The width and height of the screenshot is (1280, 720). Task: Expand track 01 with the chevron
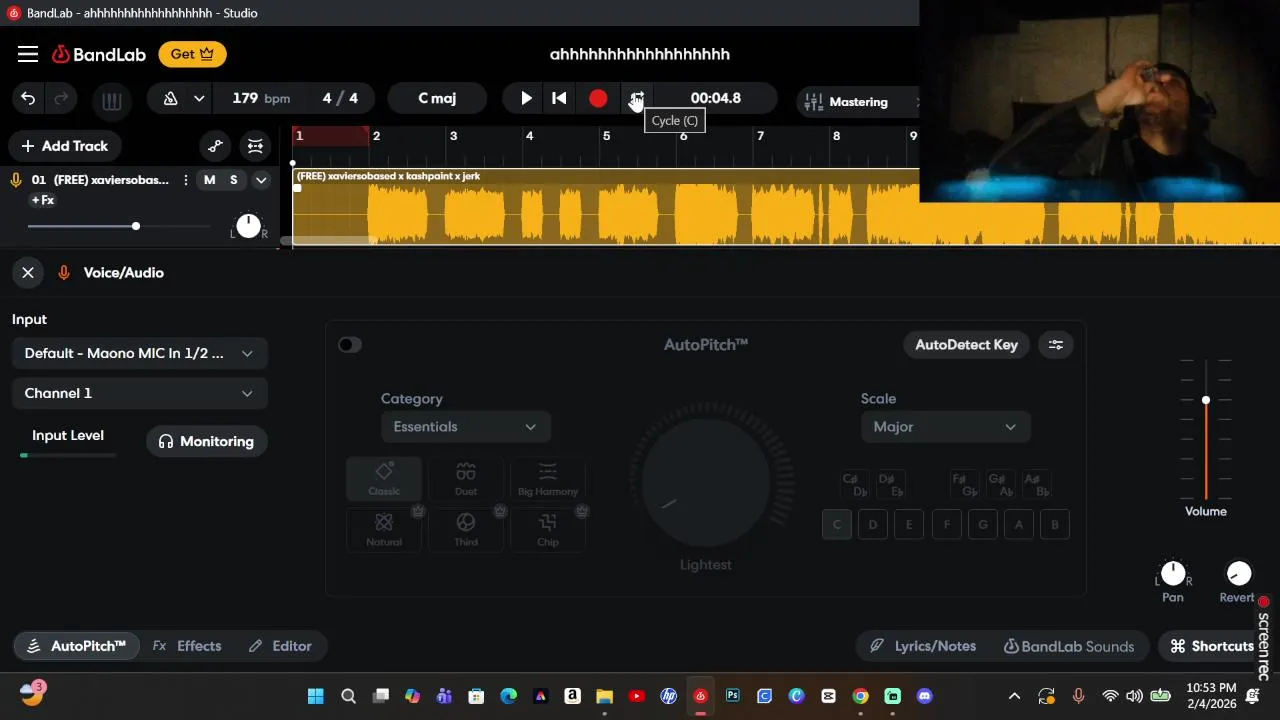[261, 180]
